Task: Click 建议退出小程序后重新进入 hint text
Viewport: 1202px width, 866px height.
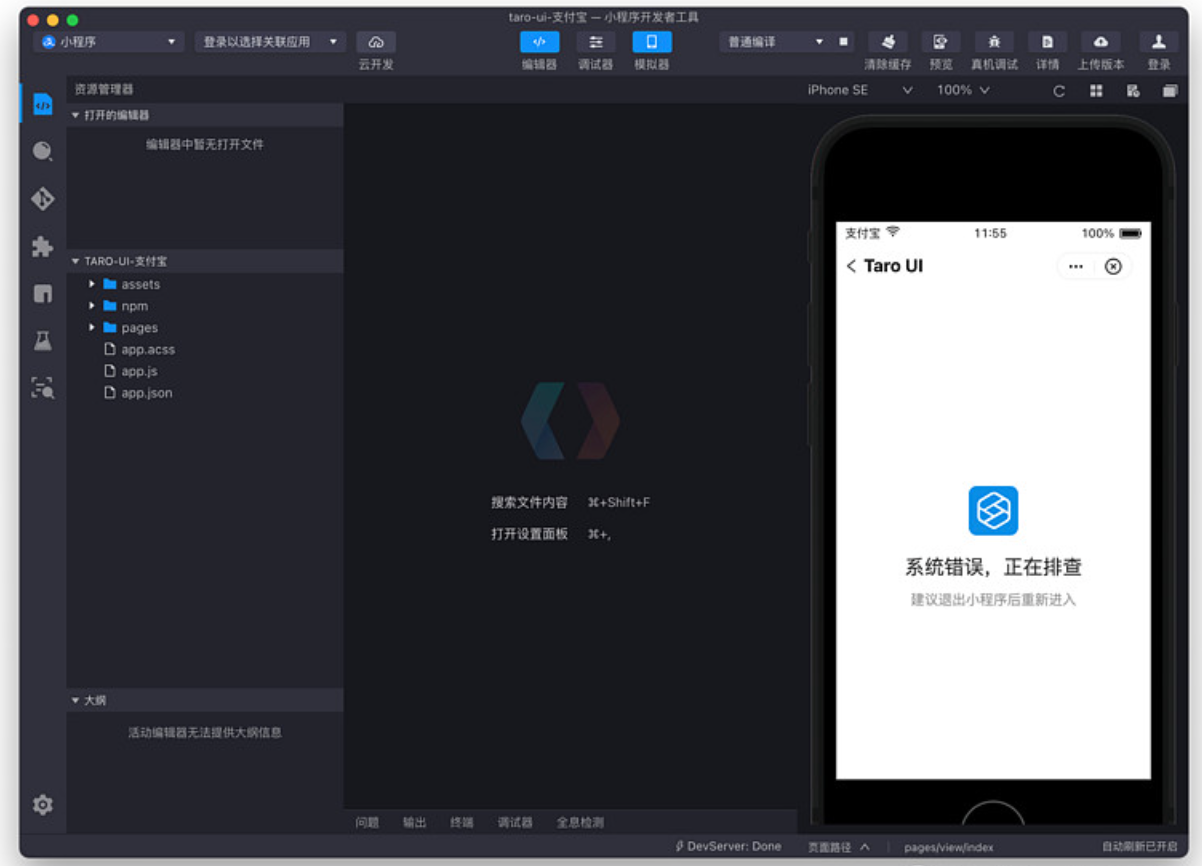Action: click(993, 600)
